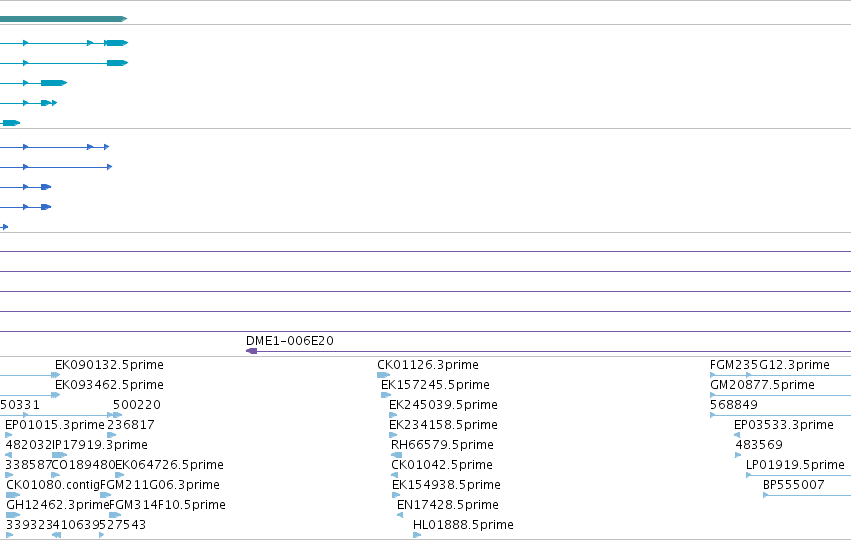Select the EK245039.5prime feature

tap(393, 415)
